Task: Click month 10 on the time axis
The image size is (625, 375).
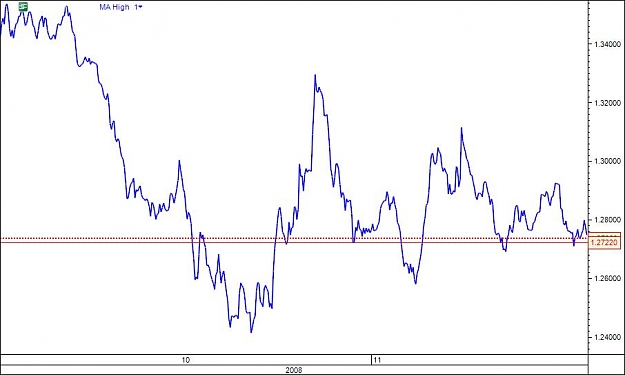Action: point(186,360)
